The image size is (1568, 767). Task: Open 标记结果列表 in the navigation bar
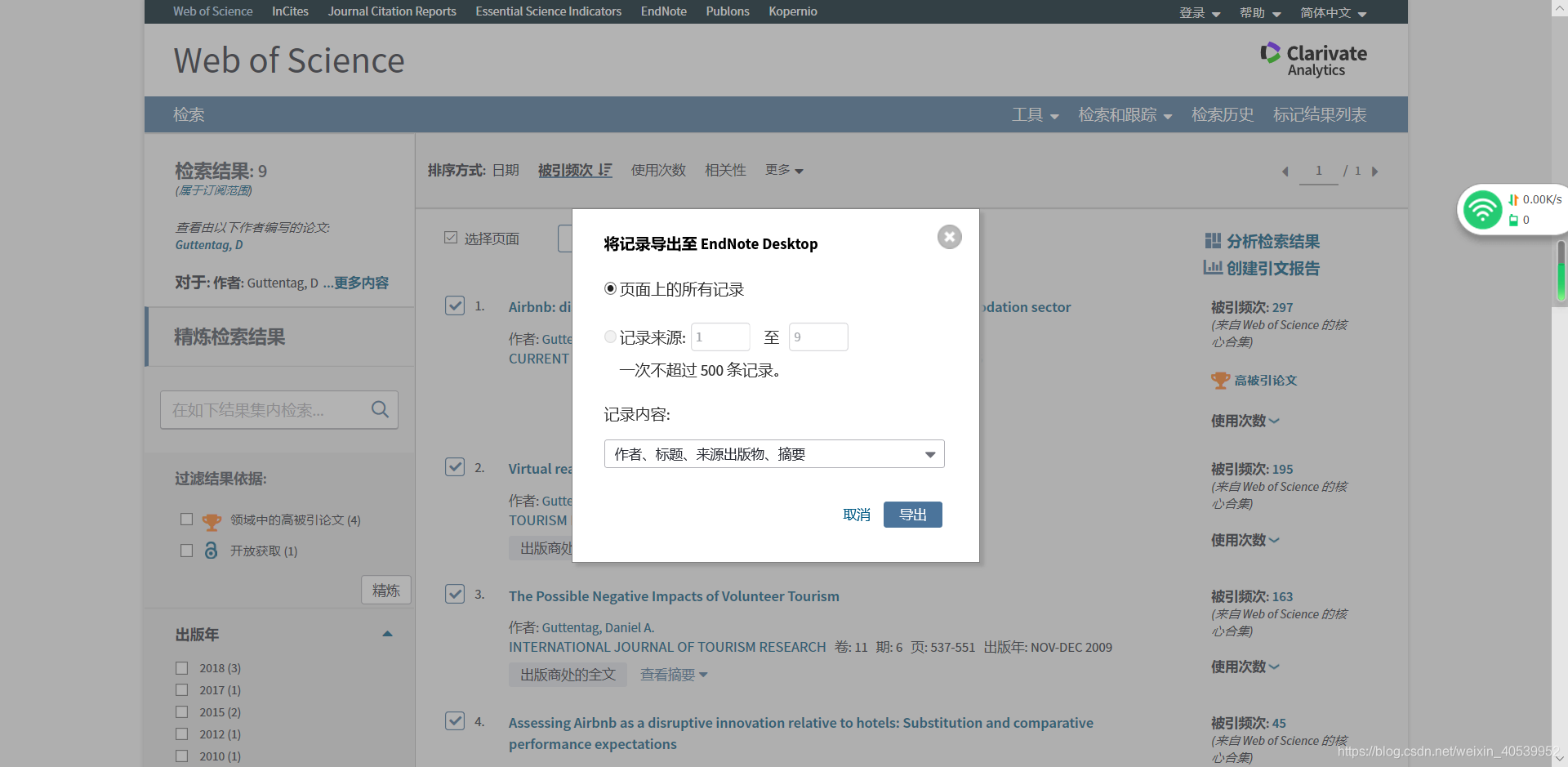(1320, 115)
